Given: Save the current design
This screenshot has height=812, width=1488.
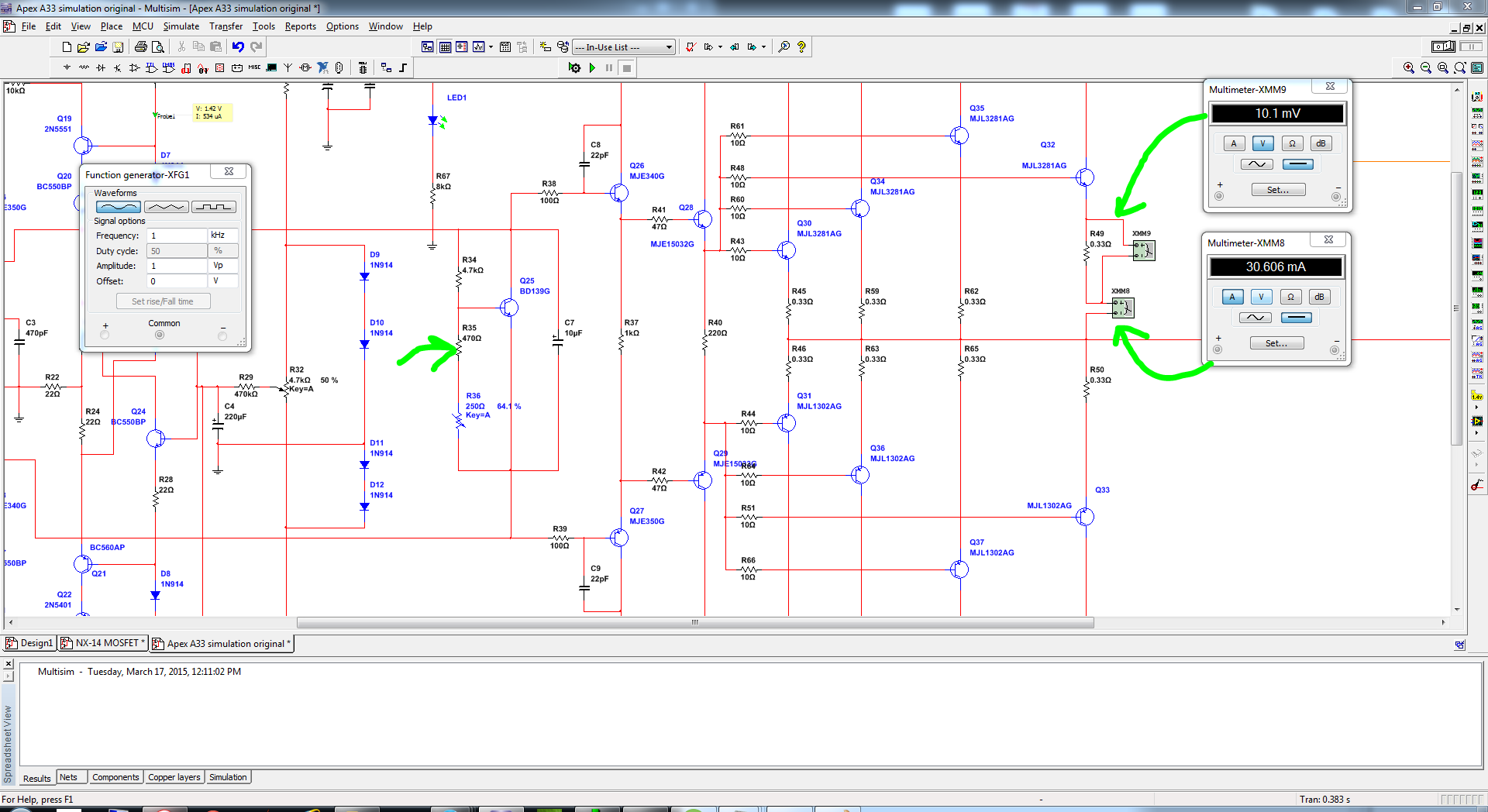Looking at the screenshot, I should [118, 47].
